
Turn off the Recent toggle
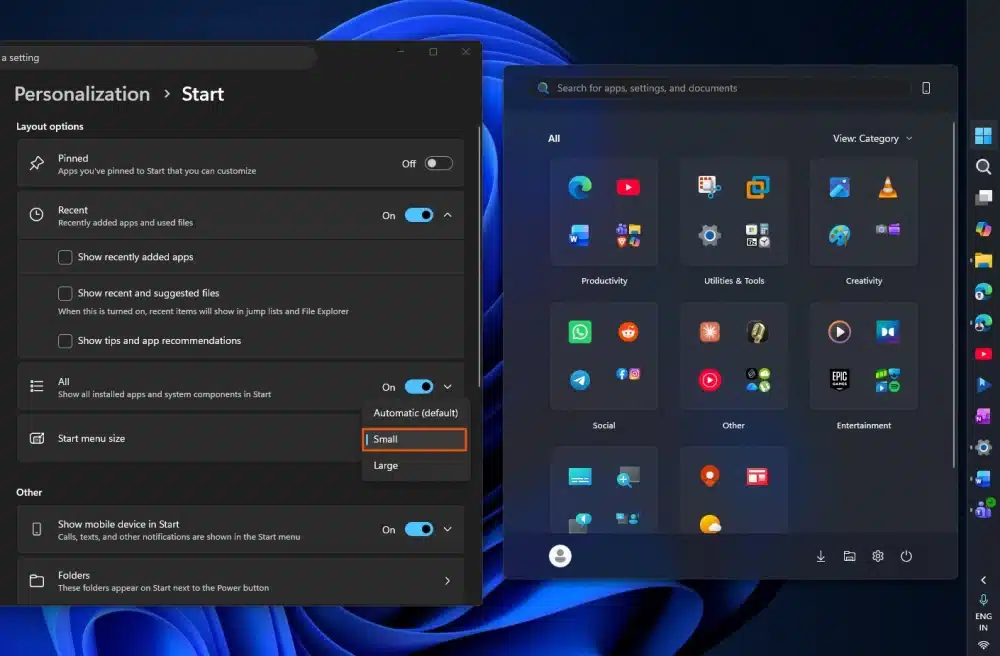[x=419, y=215]
